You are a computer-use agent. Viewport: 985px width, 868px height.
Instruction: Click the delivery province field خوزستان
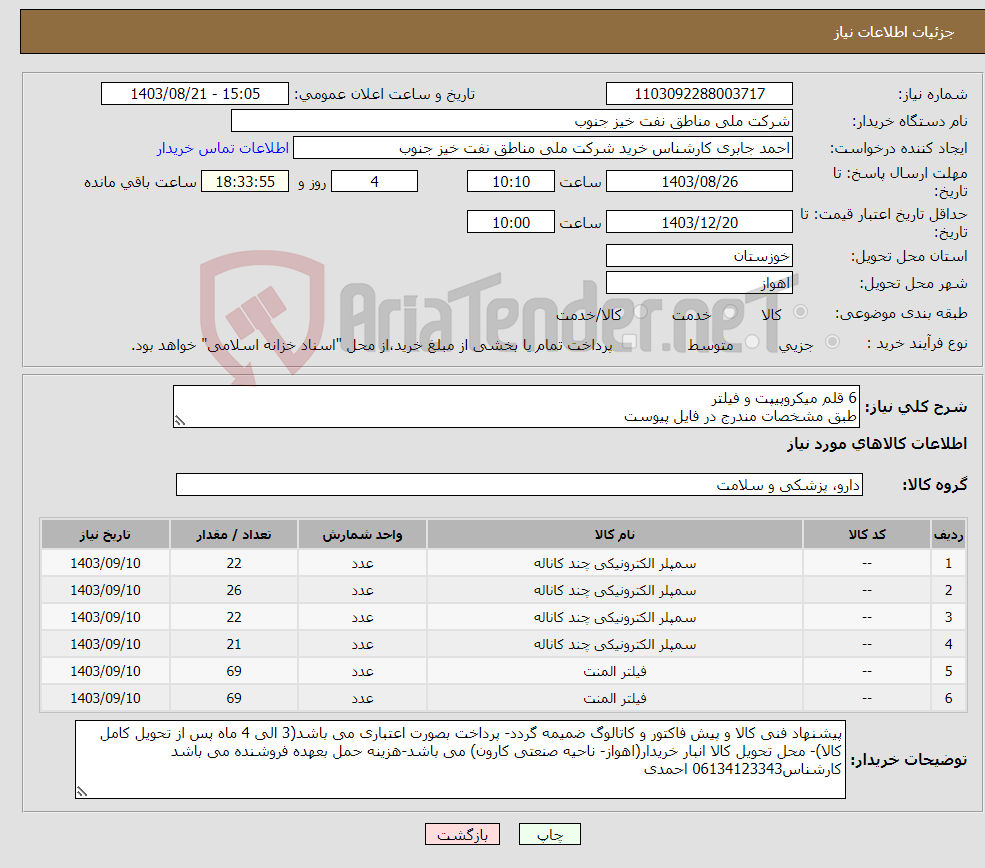pos(699,256)
